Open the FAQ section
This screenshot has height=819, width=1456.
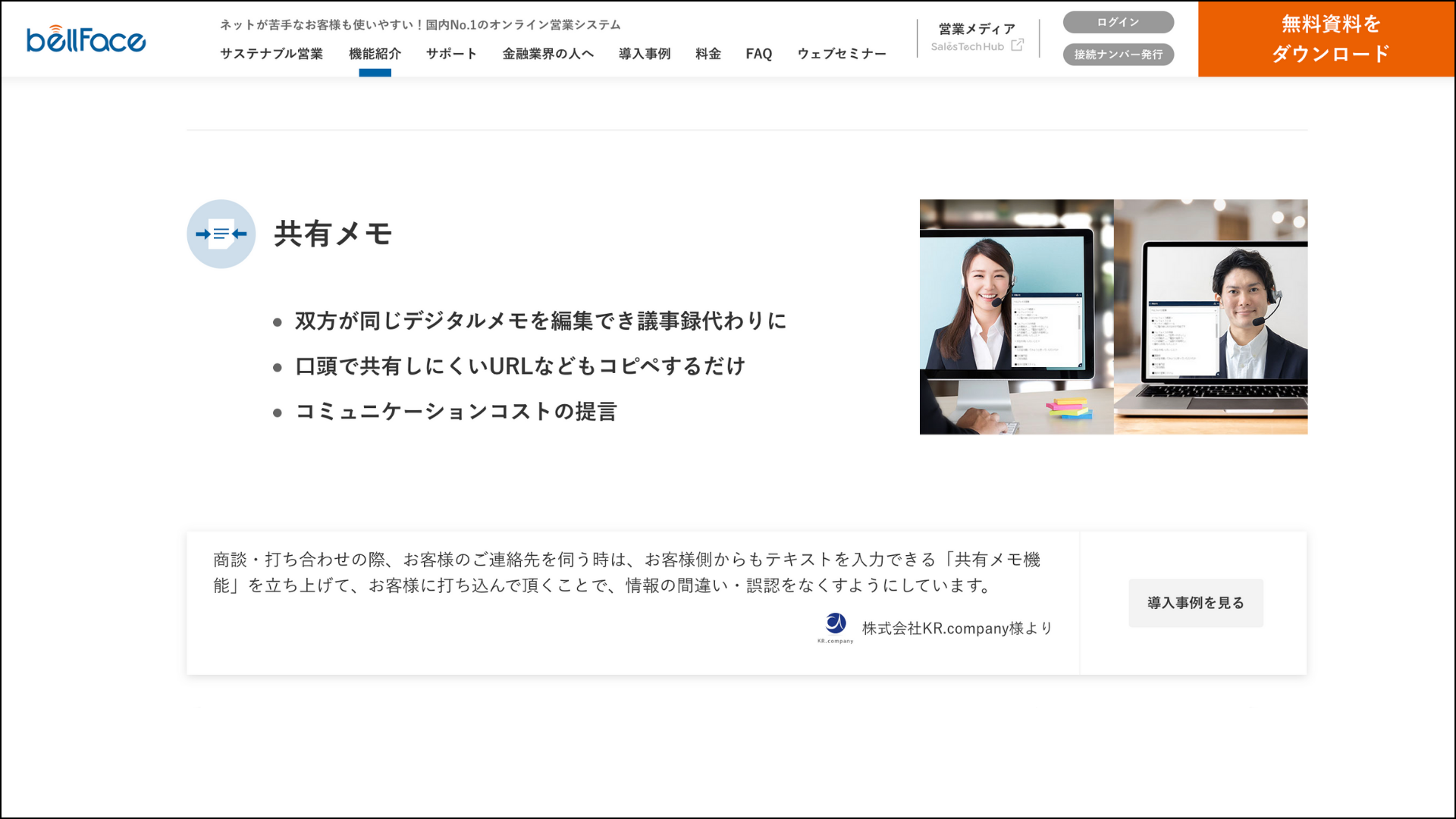pos(759,53)
